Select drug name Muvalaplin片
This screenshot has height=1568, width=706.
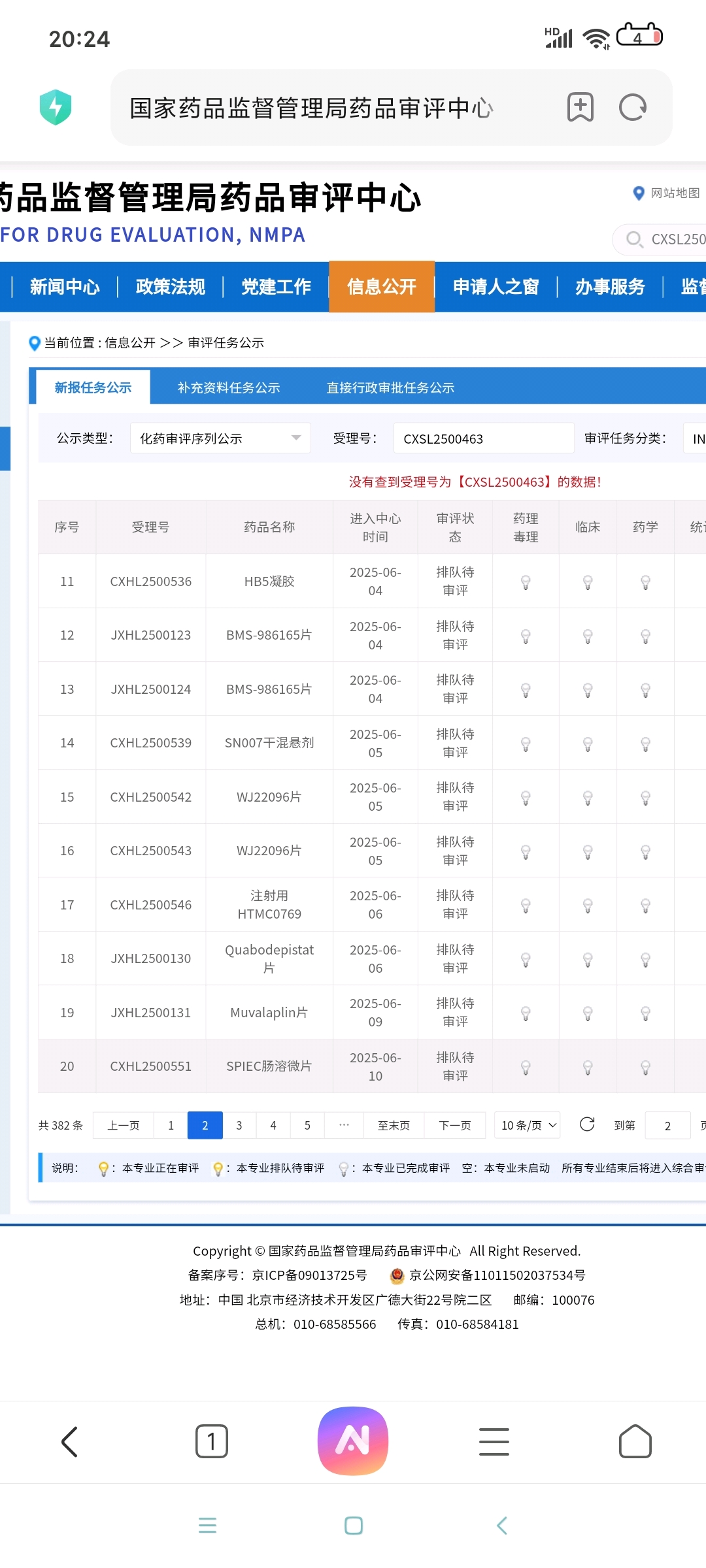tap(269, 1013)
